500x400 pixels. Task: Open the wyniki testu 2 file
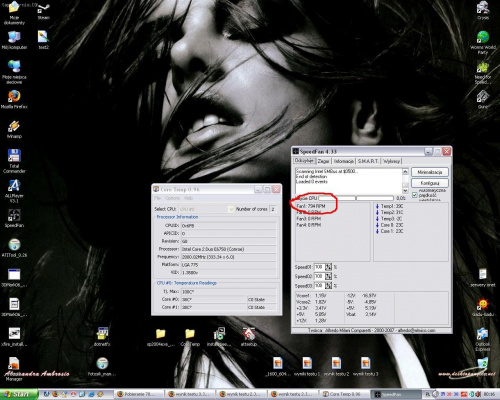[336, 367]
